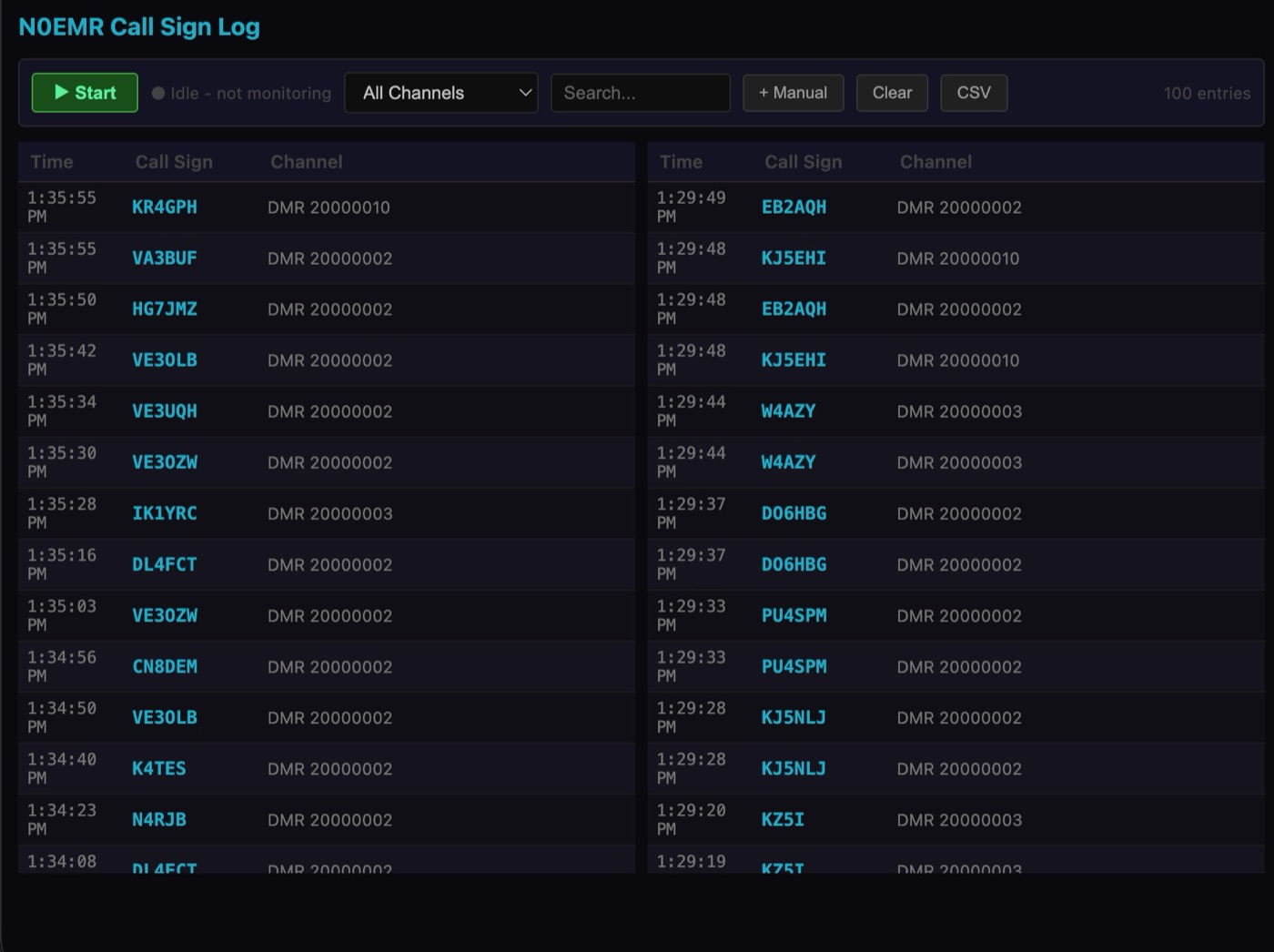Select DL4FCT logged at 1:35:16 PM
The width and height of the screenshot is (1274, 952).
(x=165, y=563)
